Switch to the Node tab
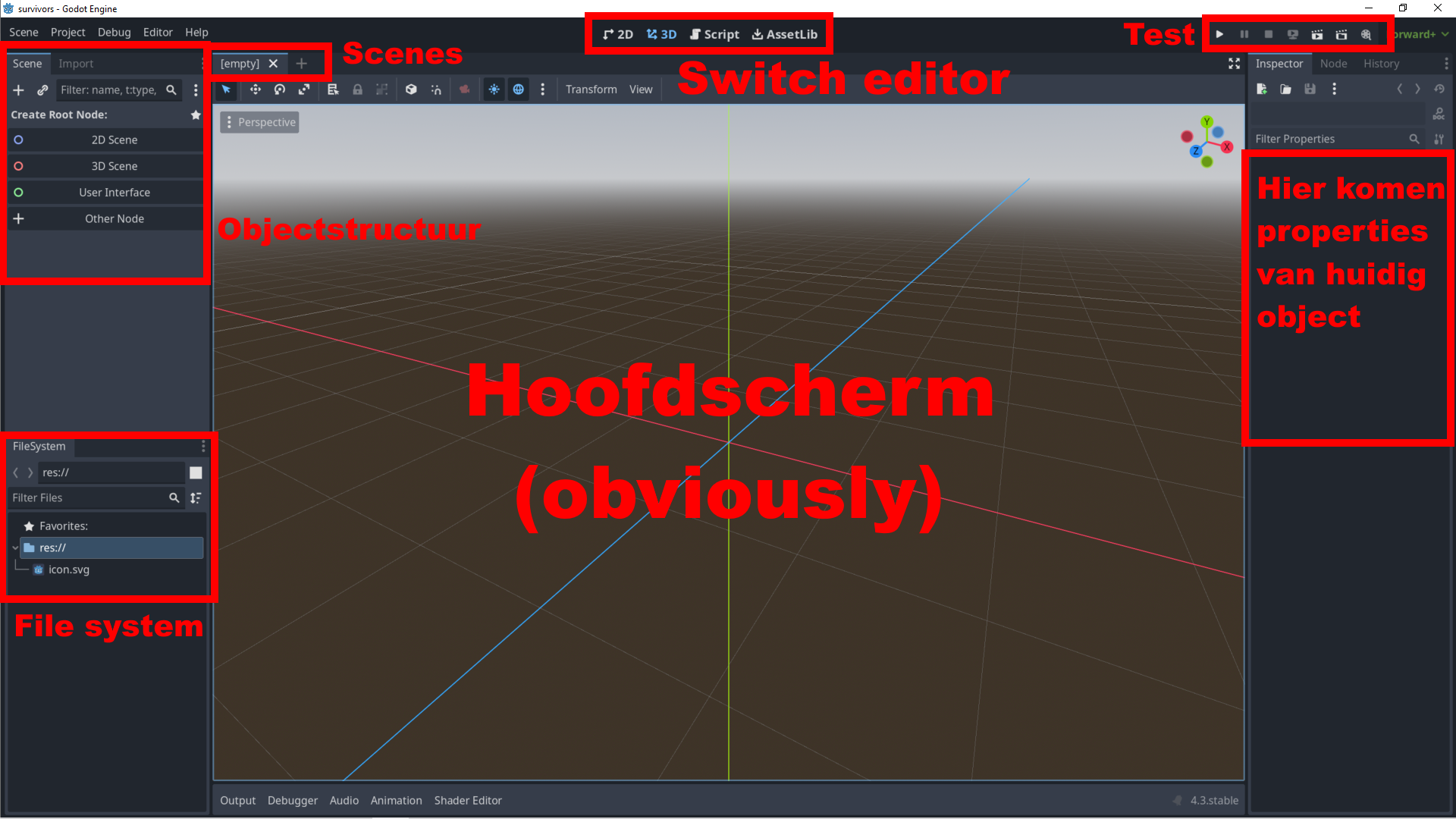 pos(1333,64)
